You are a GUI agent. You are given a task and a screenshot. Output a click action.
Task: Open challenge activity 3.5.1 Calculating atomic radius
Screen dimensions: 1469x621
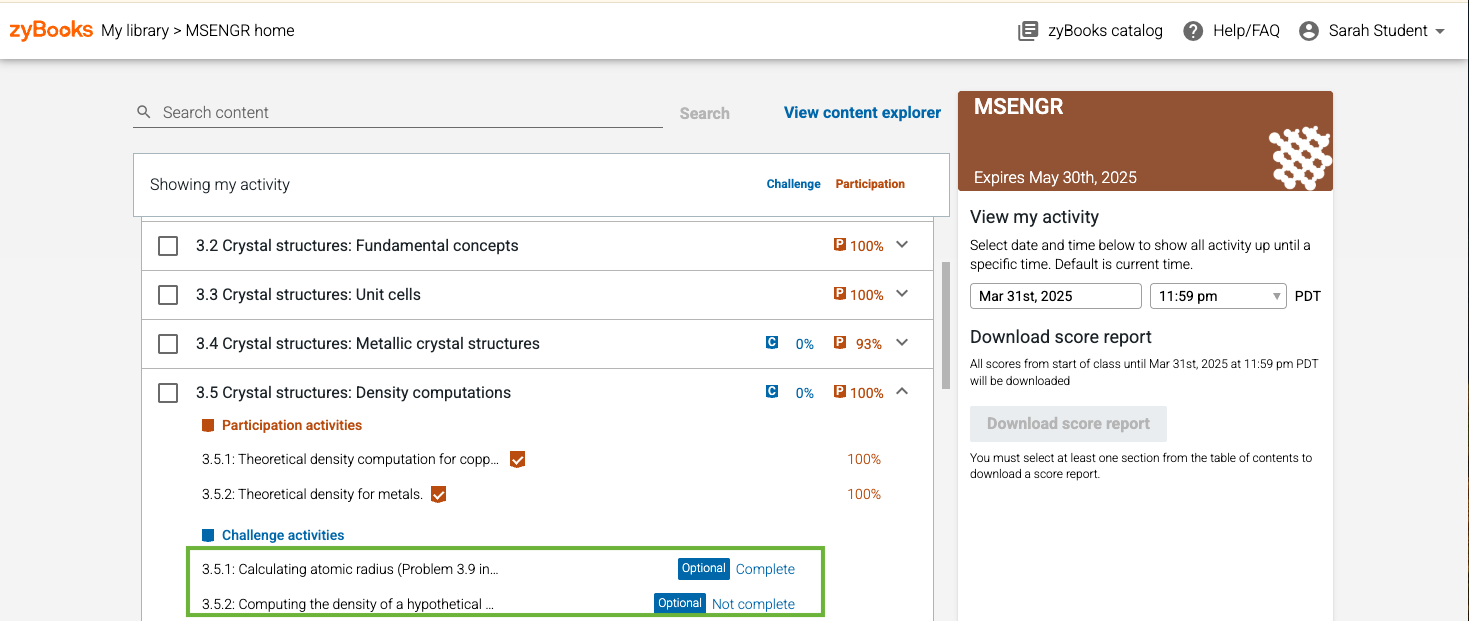350,569
